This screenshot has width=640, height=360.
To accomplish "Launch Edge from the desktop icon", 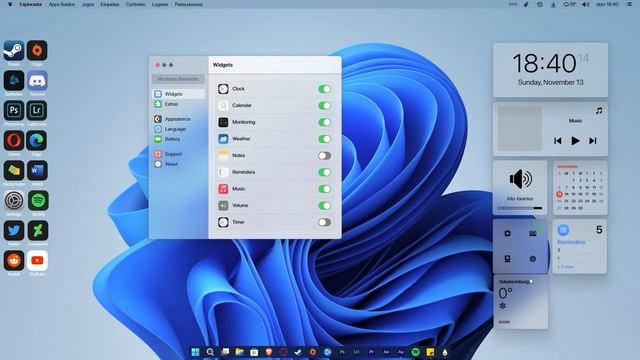I will (x=37, y=140).
